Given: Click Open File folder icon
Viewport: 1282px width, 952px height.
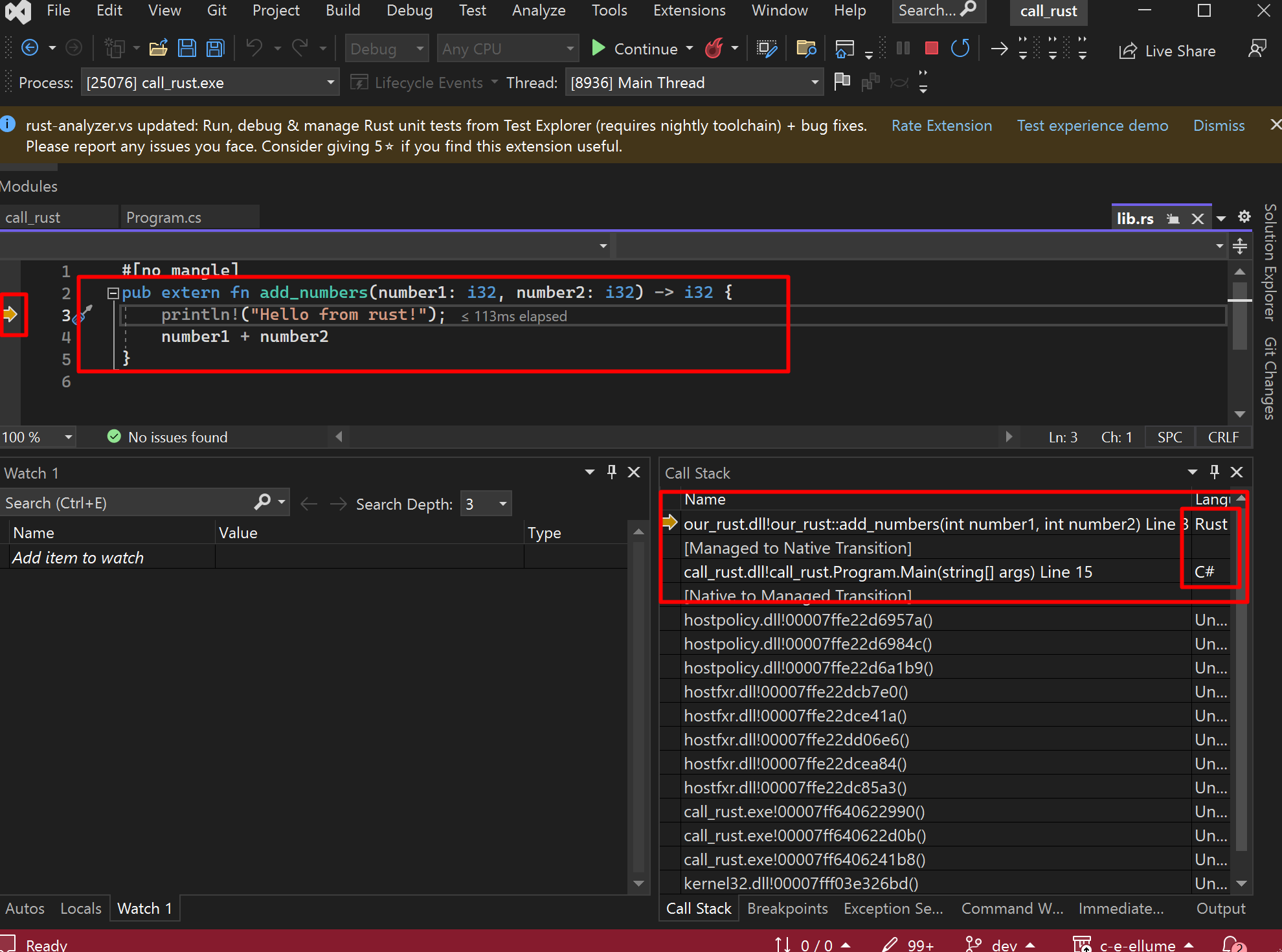Looking at the screenshot, I should point(158,49).
